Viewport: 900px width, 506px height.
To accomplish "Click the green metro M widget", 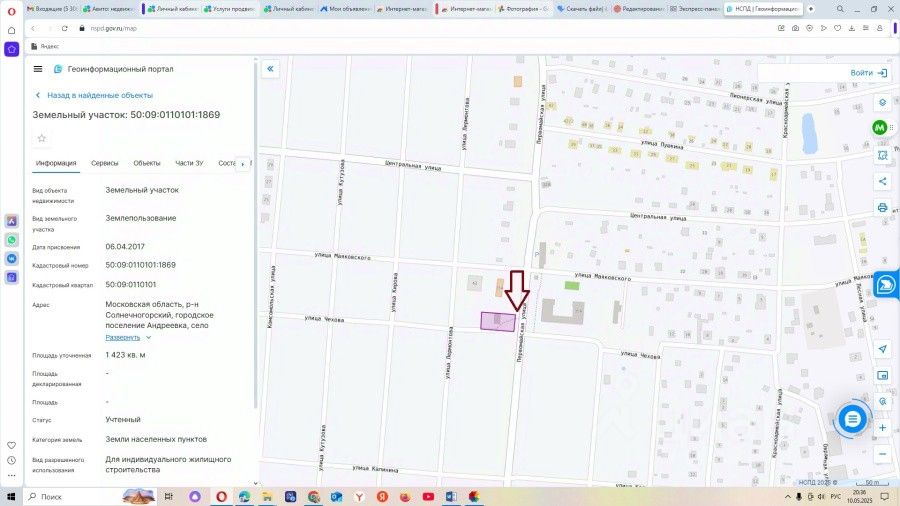I will pos(879,127).
